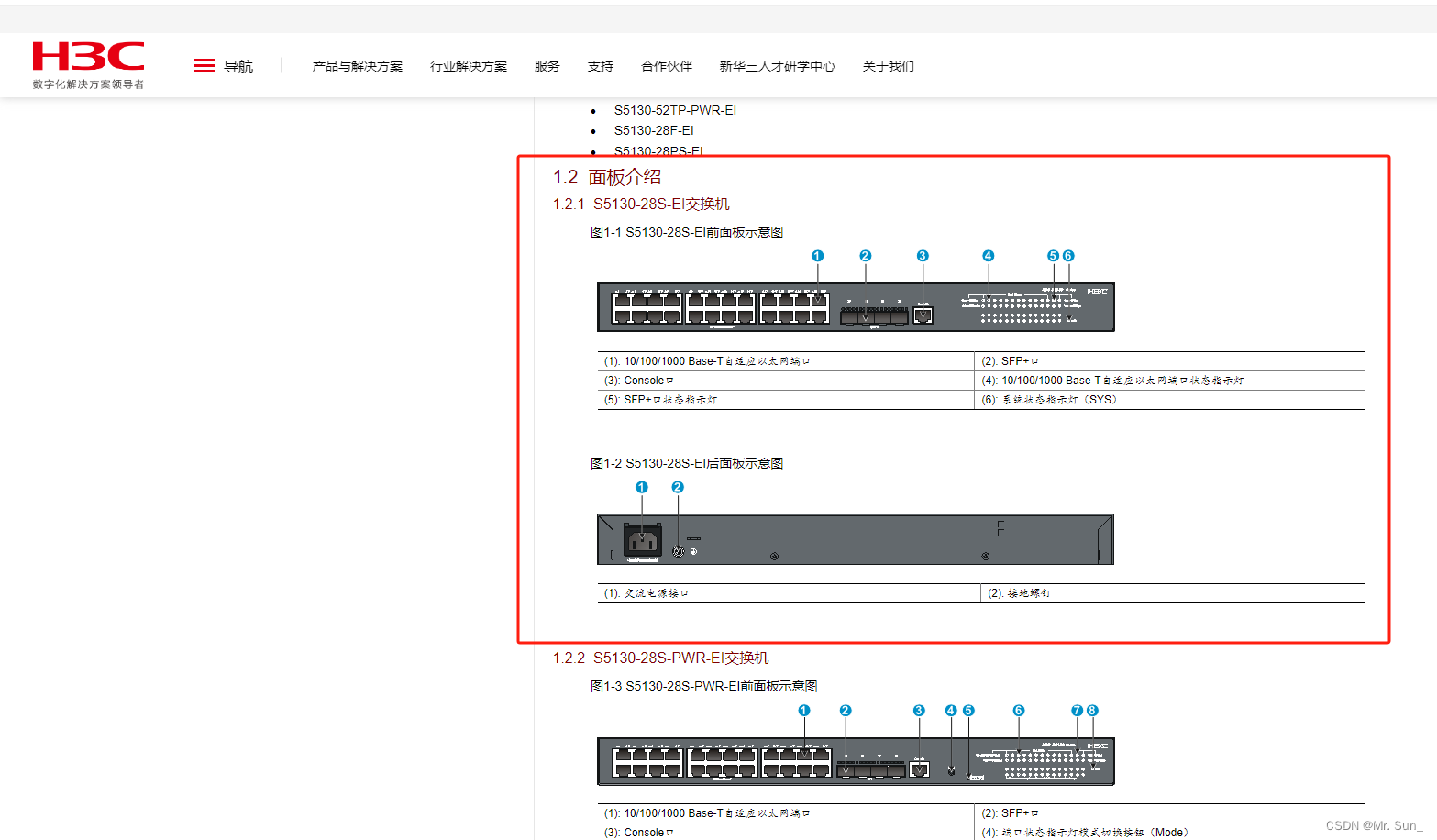This screenshot has width=1437, height=840.
Task: Select callout badge 2 on rear panel diagram
Action: [677, 488]
